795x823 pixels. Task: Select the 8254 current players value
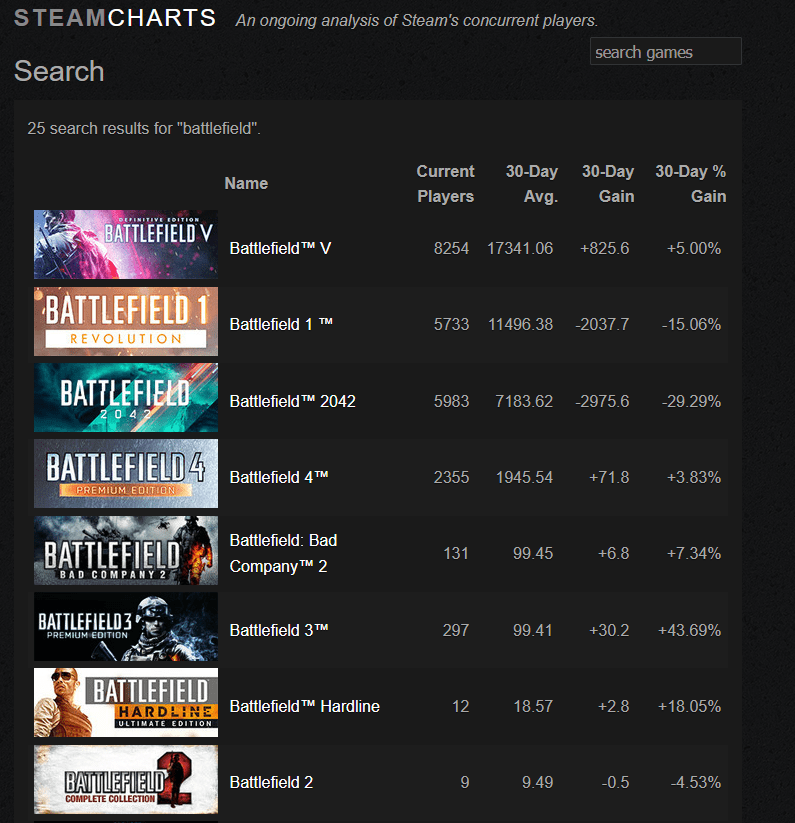tap(451, 248)
